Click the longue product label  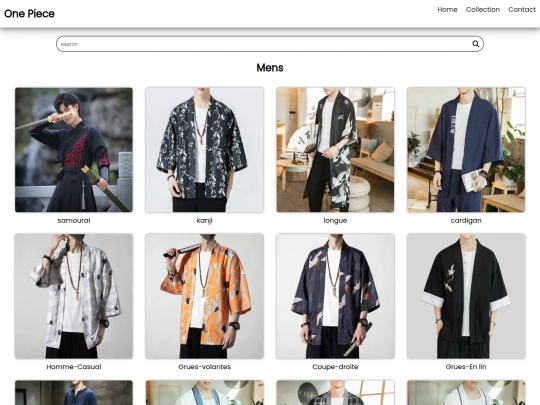[x=335, y=220]
